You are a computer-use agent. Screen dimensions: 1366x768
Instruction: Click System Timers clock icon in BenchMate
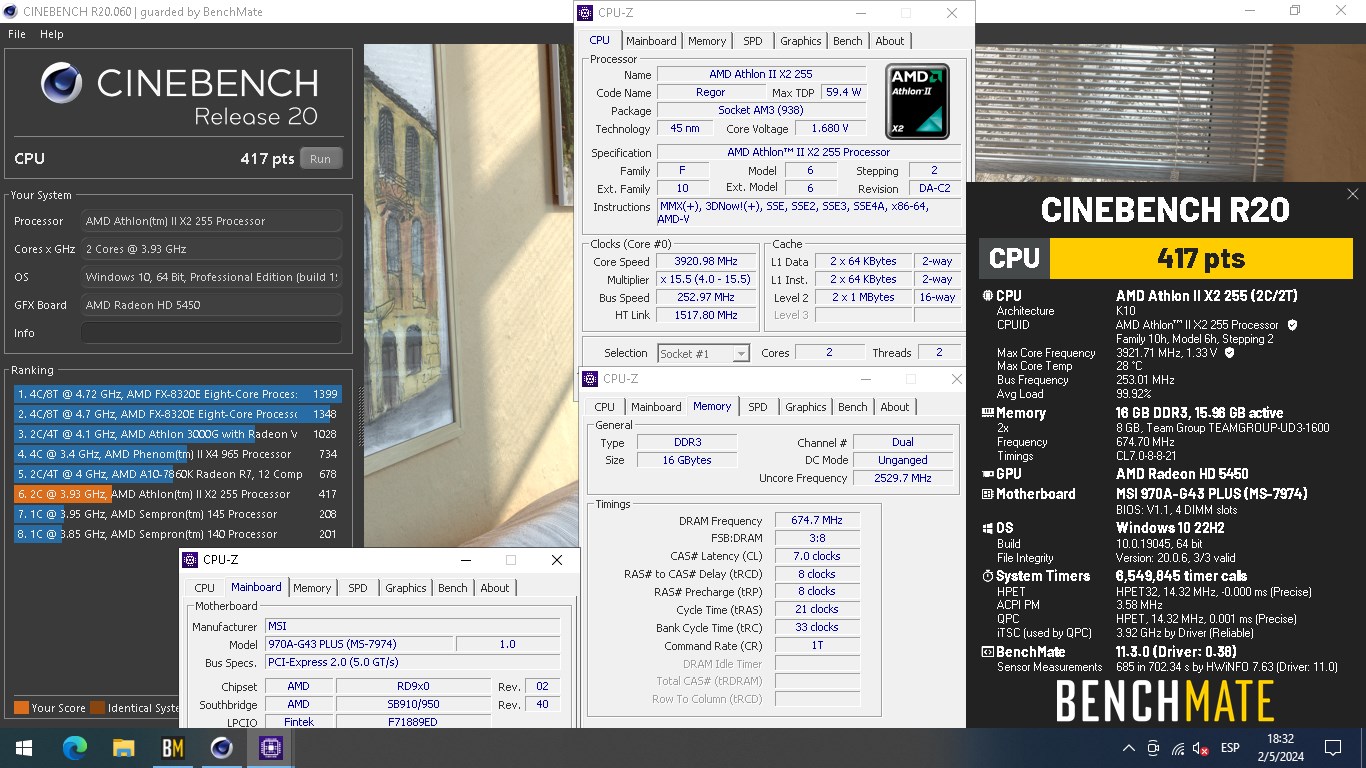coord(988,576)
